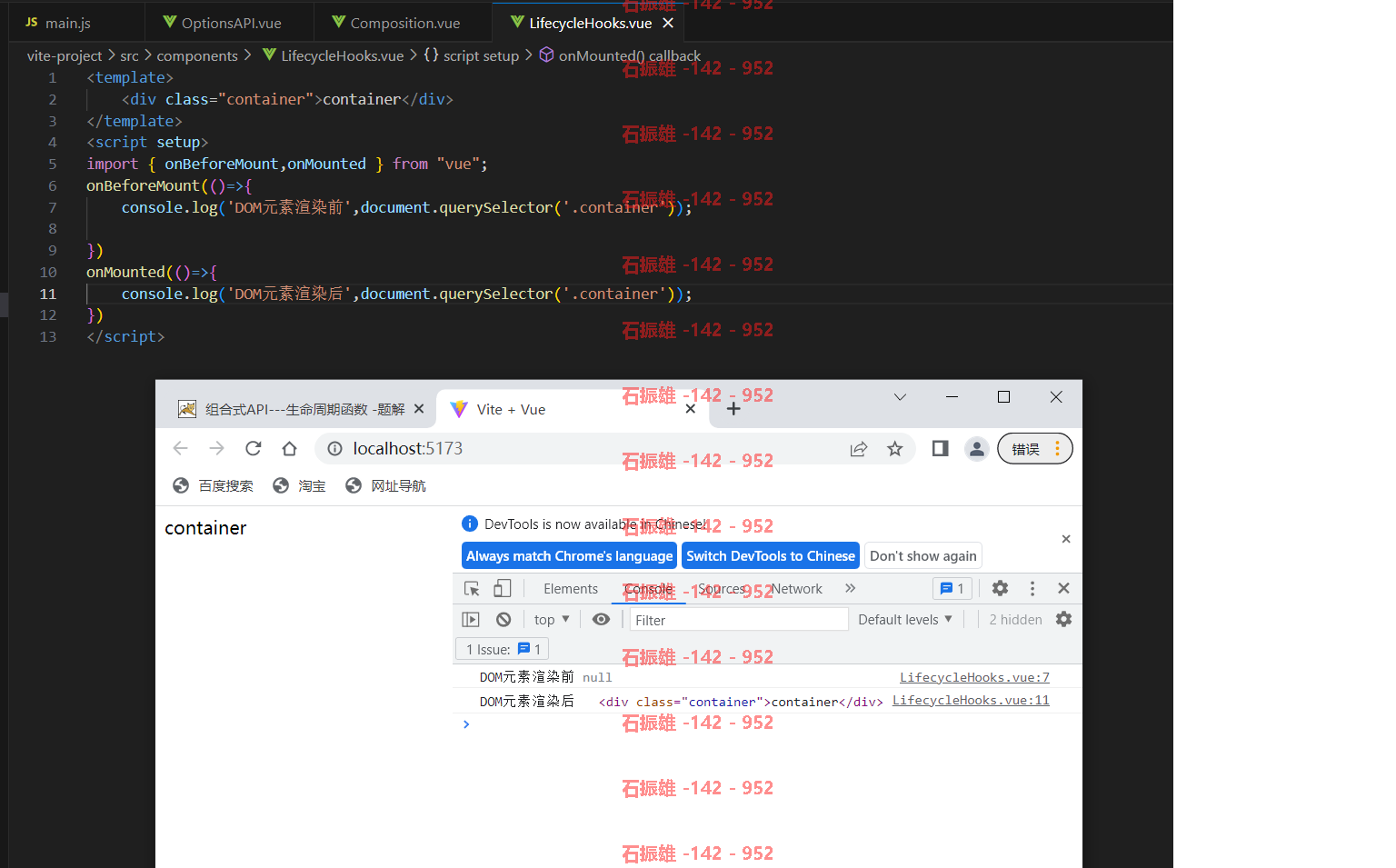Open Chrome tab search chevron
Screen dimensions: 1396x868
pyautogui.click(x=900, y=397)
